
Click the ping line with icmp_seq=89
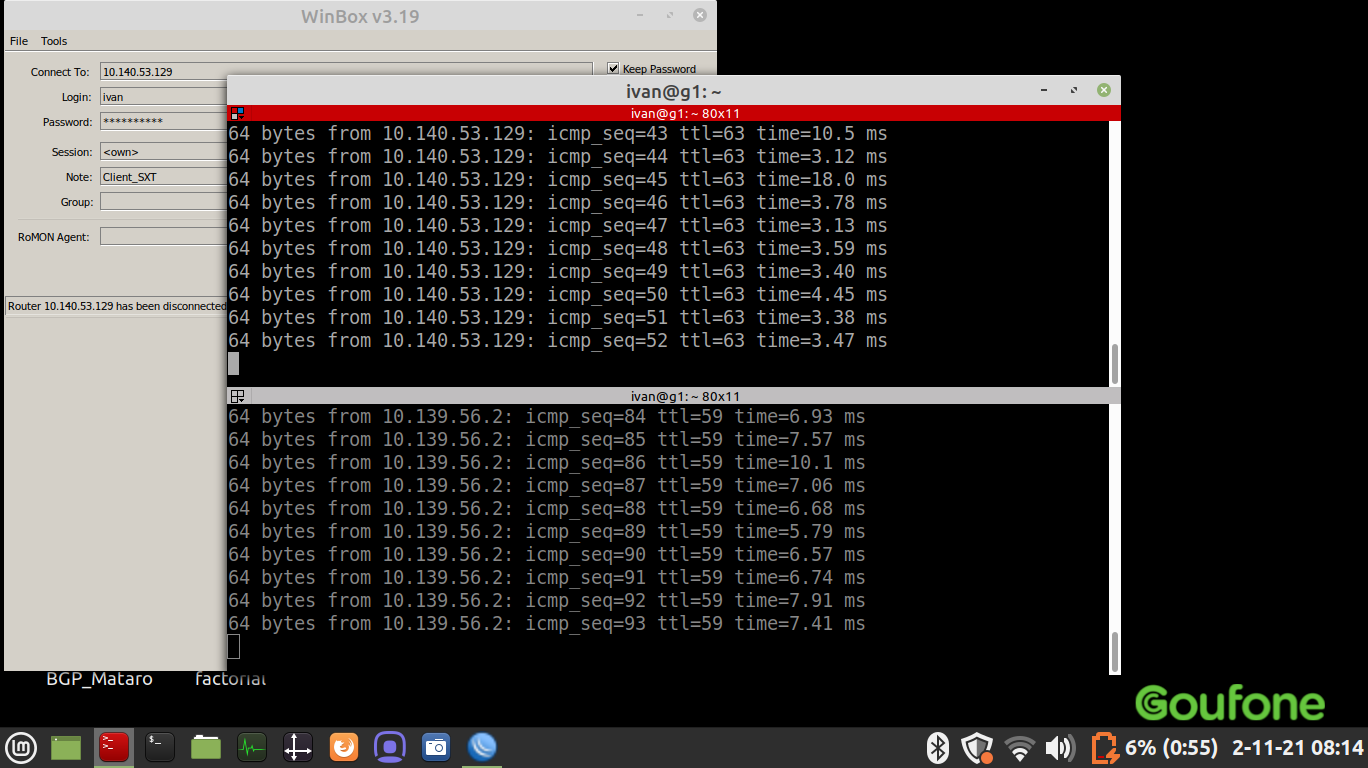coord(547,532)
